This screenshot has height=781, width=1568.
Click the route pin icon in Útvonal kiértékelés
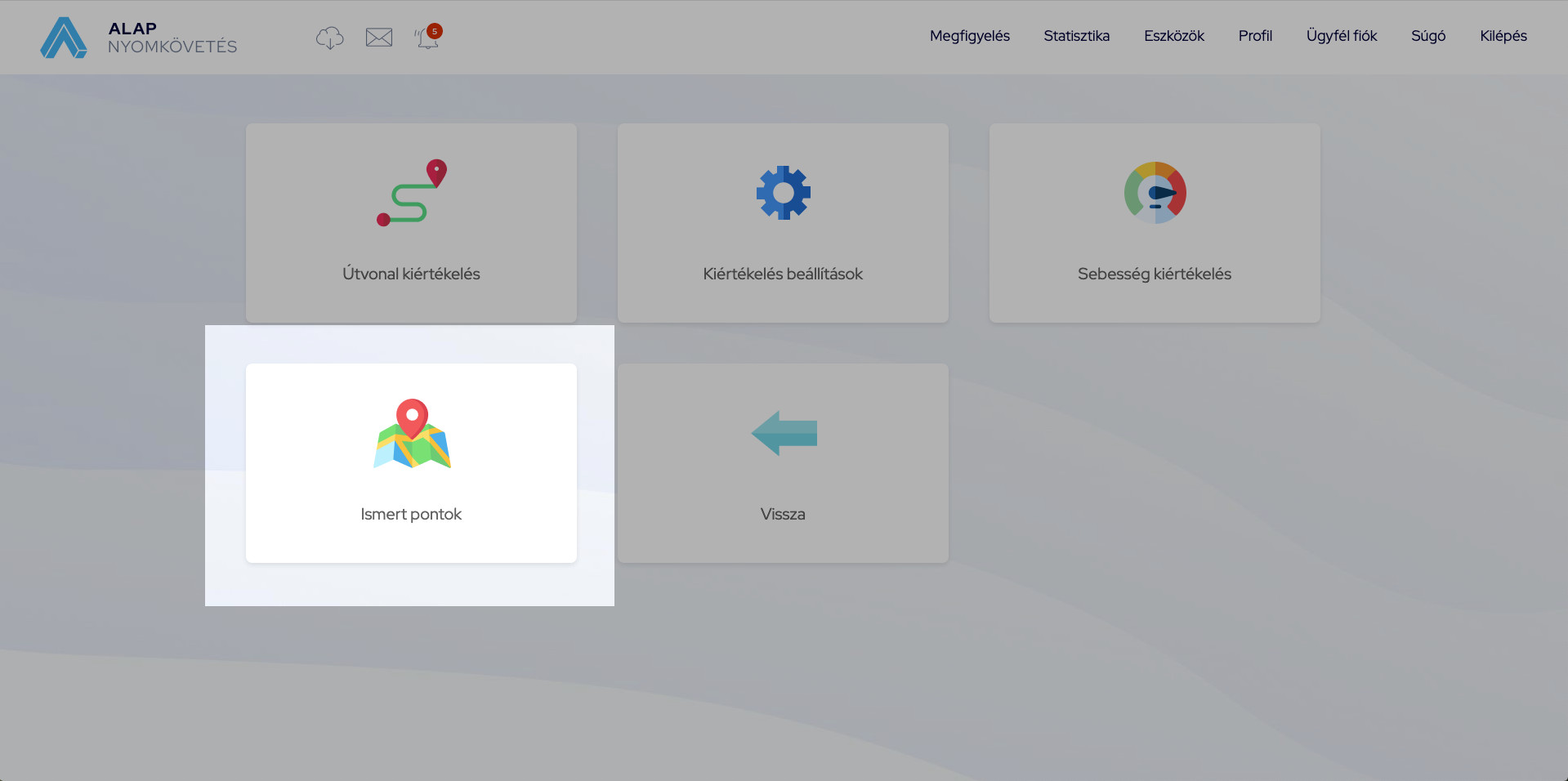click(x=412, y=192)
